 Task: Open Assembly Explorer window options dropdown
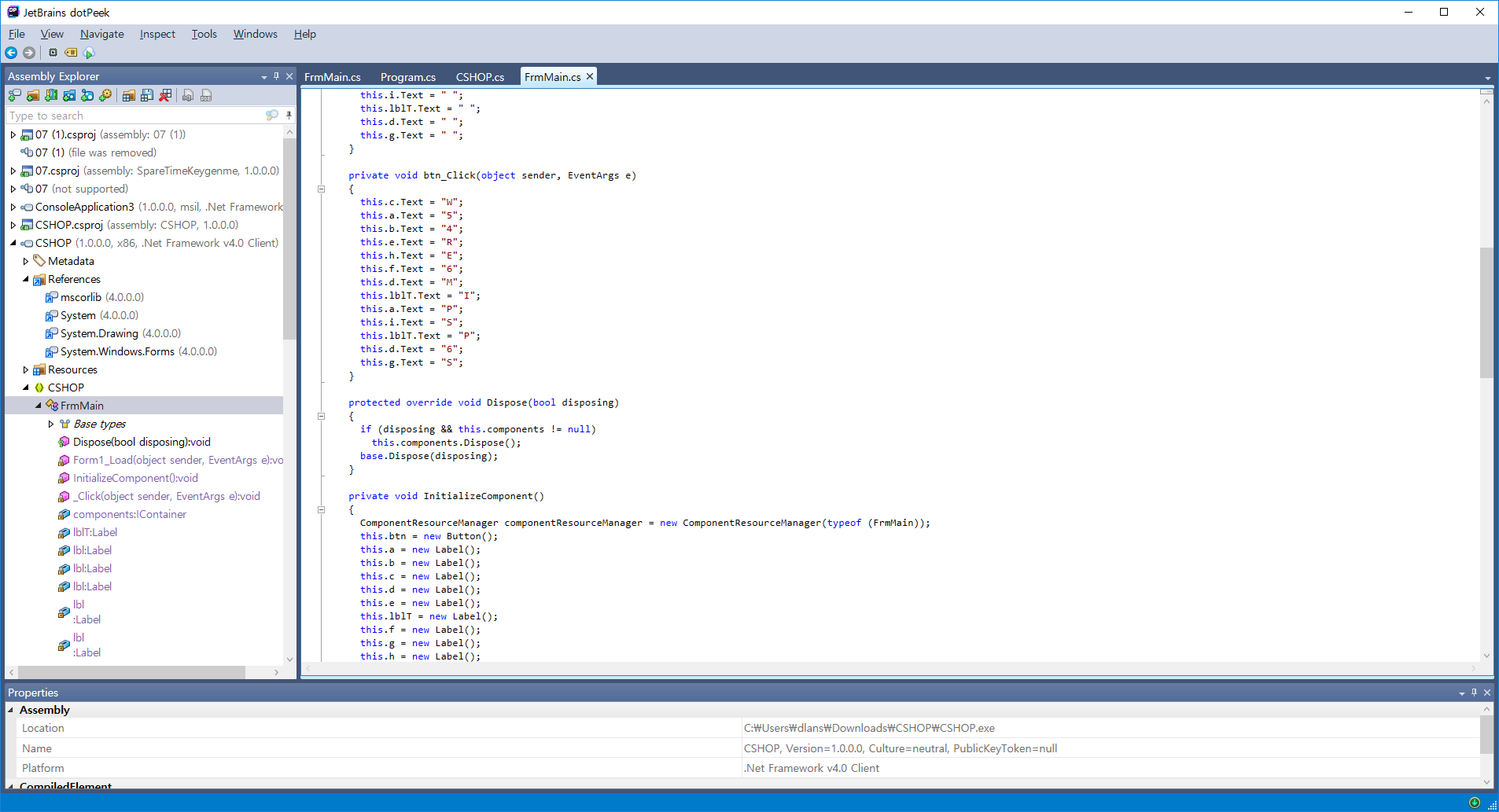pos(263,77)
